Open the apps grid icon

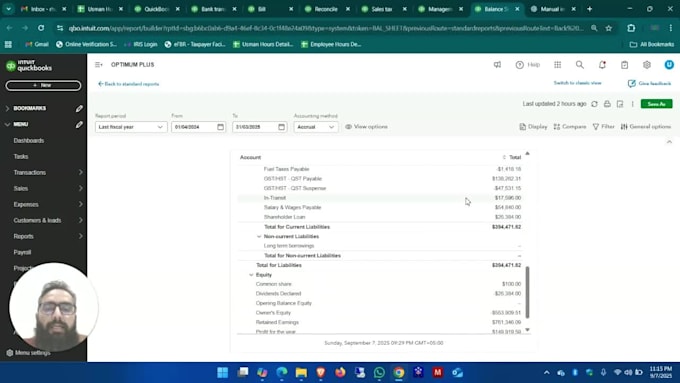557,65
